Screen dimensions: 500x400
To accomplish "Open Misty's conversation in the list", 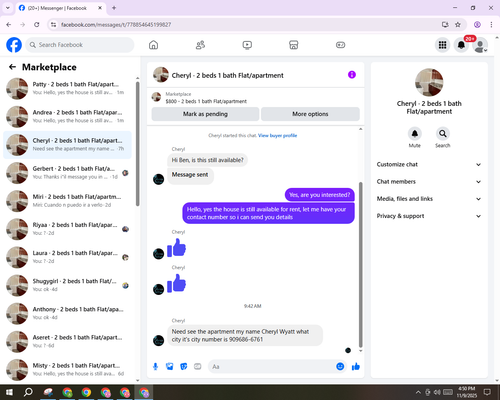I will [67, 369].
